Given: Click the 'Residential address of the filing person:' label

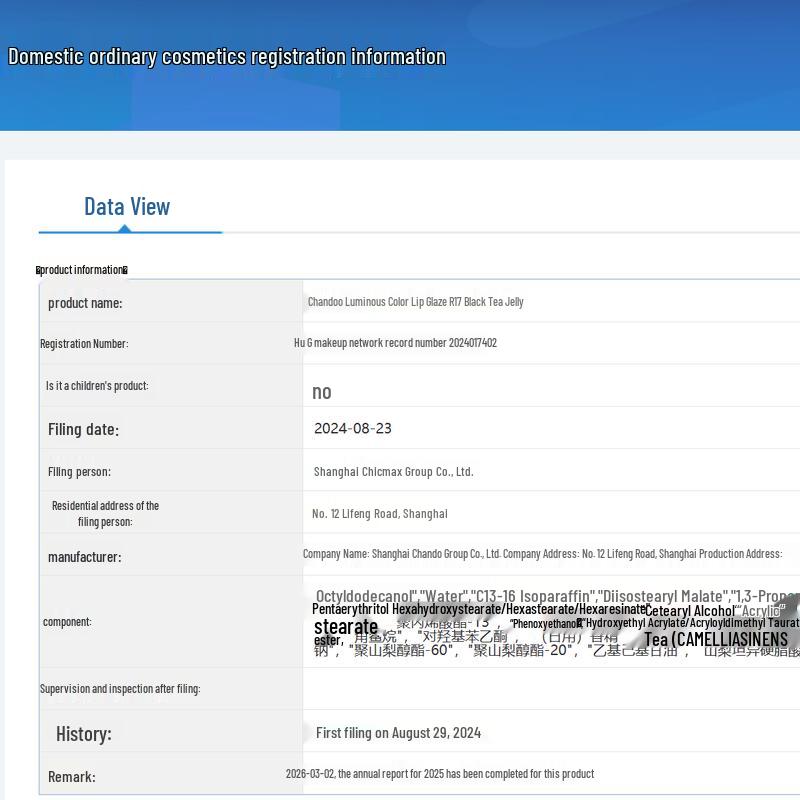Looking at the screenshot, I should (x=105, y=514).
